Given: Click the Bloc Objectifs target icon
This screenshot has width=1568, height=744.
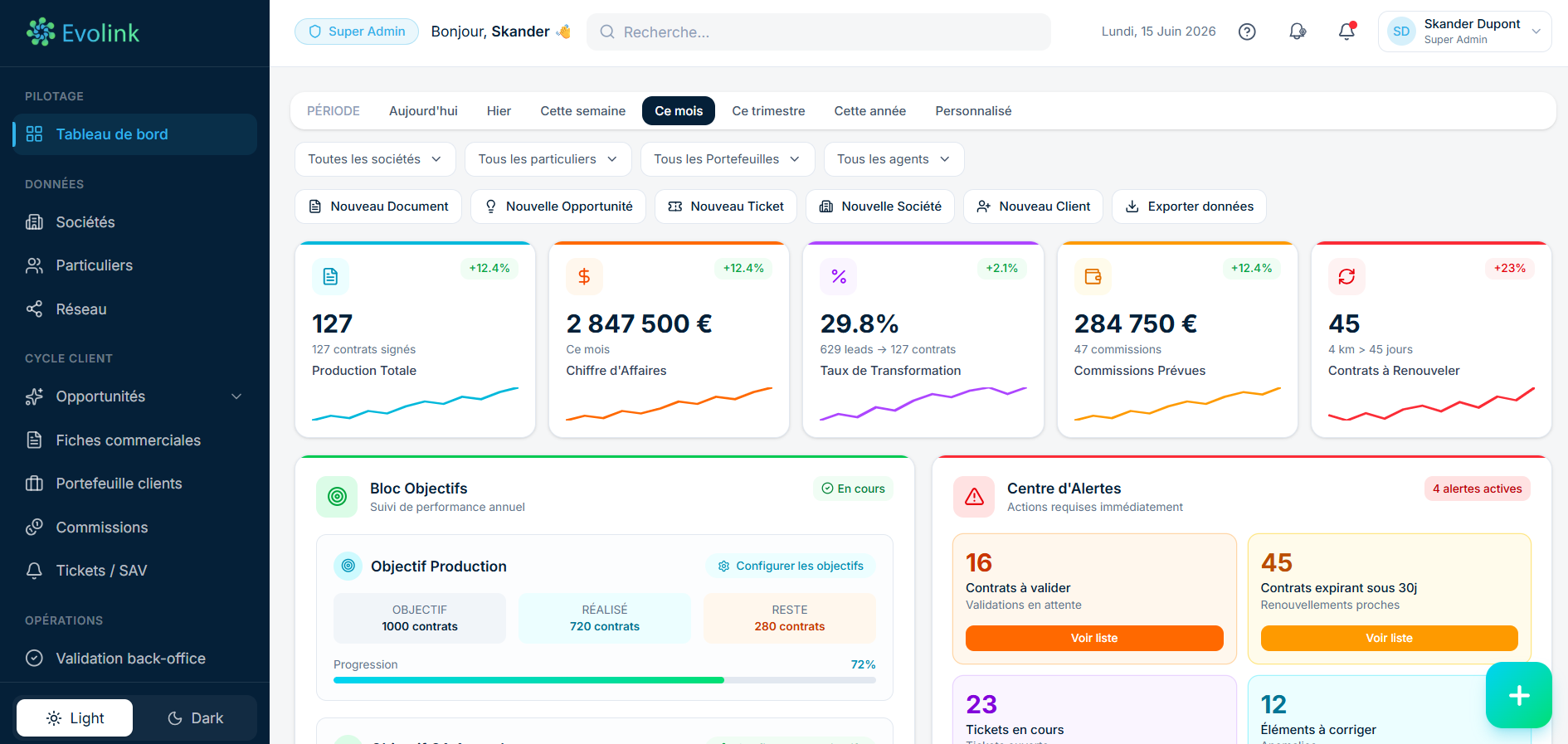Looking at the screenshot, I should click(337, 496).
